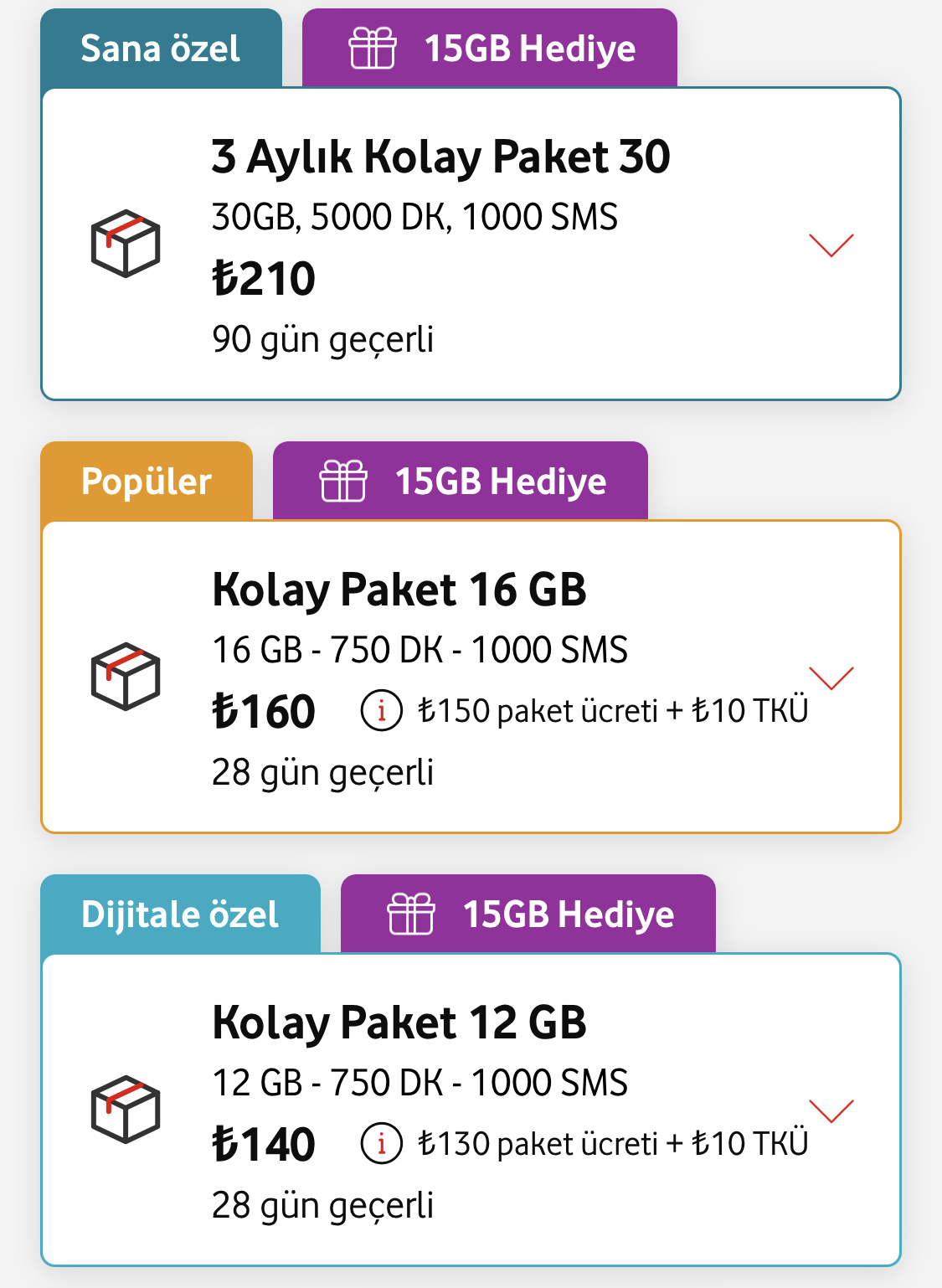942x1288 pixels.
Task: Click the package box icon beside Kolay Paket 12 GB
Action: click(126, 1110)
